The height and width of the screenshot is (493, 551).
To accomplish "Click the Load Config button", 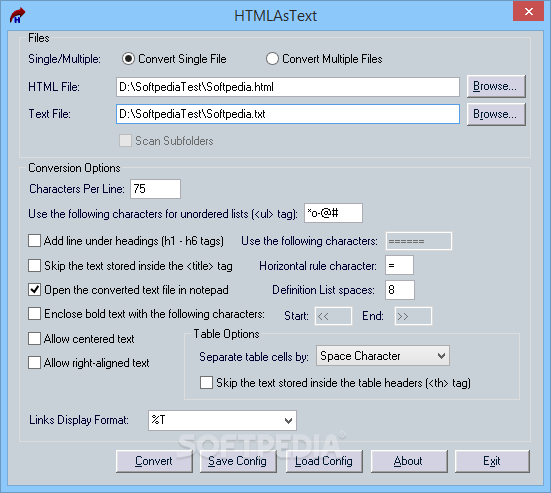I will (324, 461).
